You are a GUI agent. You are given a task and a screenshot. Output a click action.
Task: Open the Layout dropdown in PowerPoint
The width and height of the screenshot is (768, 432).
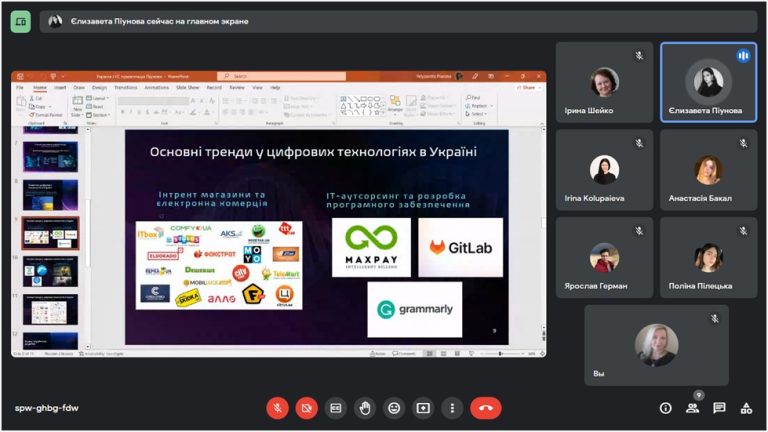97,98
